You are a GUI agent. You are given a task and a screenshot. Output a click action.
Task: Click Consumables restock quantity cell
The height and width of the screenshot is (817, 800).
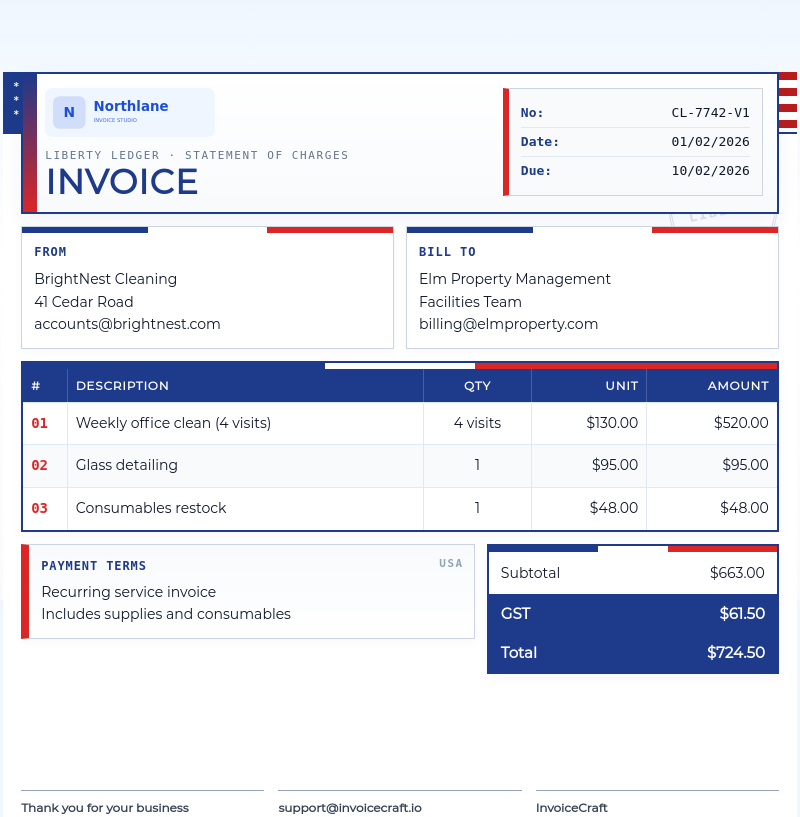477,508
